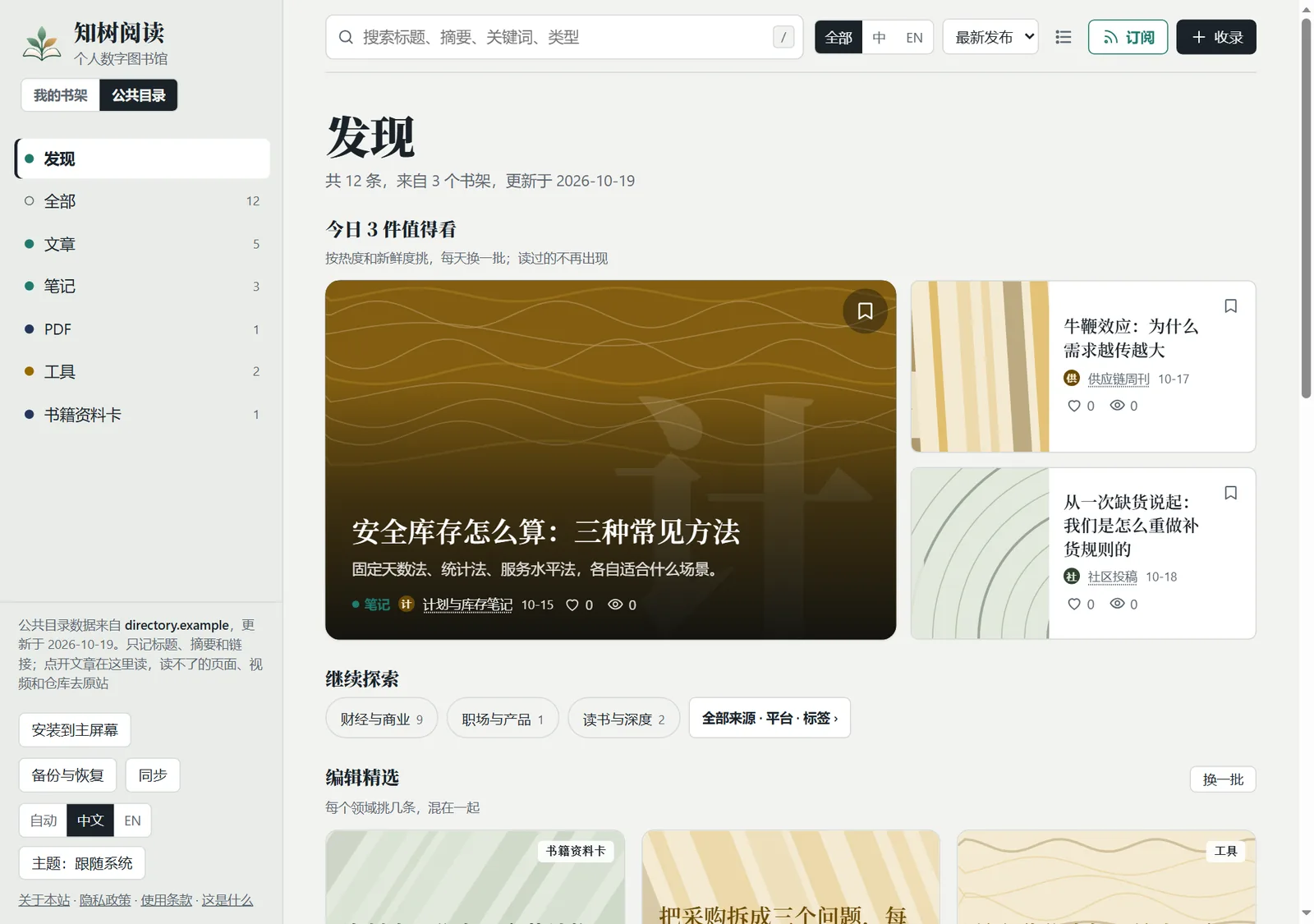Select the 公共目录 toggle

[x=139, y=95]
